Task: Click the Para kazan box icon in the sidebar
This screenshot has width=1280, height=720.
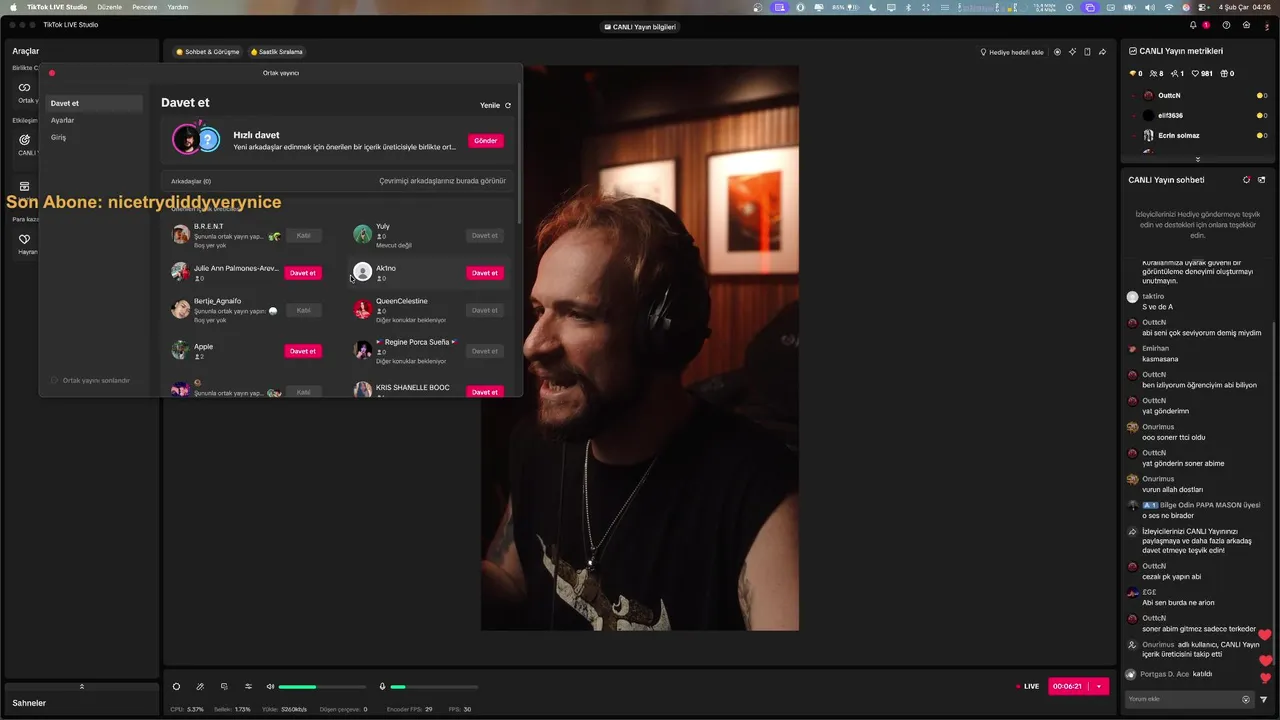Action: point(25,186)
